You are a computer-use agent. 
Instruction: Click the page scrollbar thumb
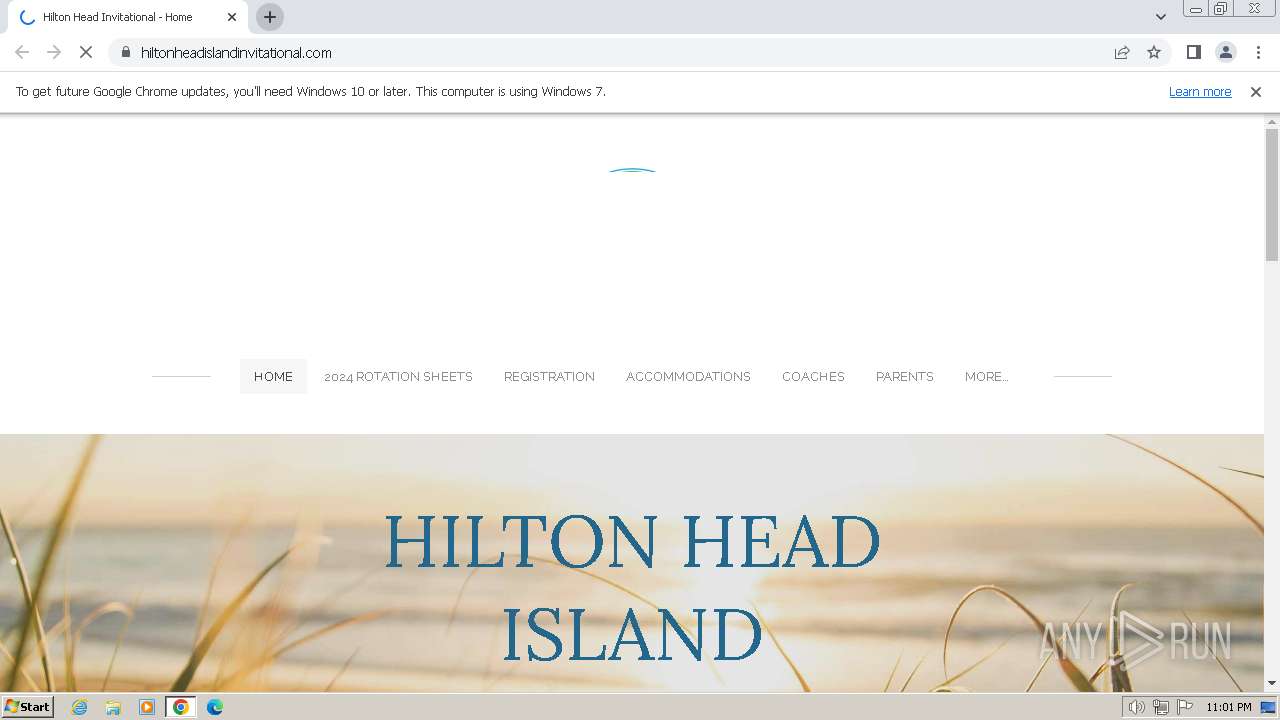(1272, 194)
